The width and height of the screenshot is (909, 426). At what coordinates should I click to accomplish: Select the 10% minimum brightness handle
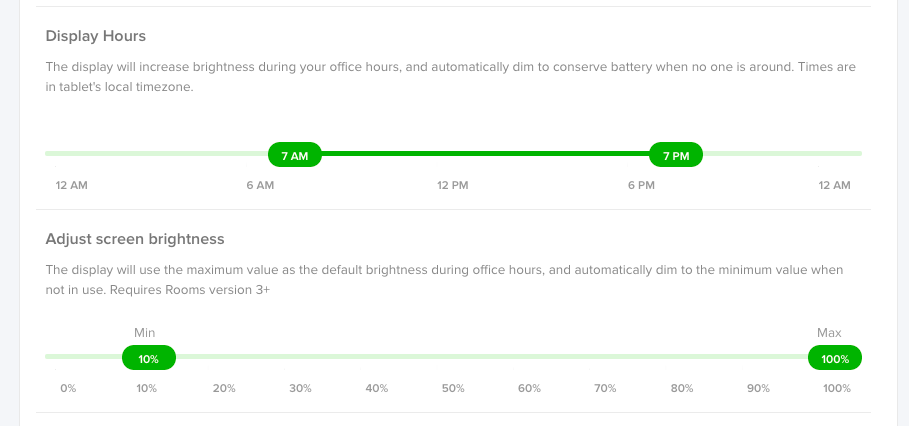[x=148, y=358]
